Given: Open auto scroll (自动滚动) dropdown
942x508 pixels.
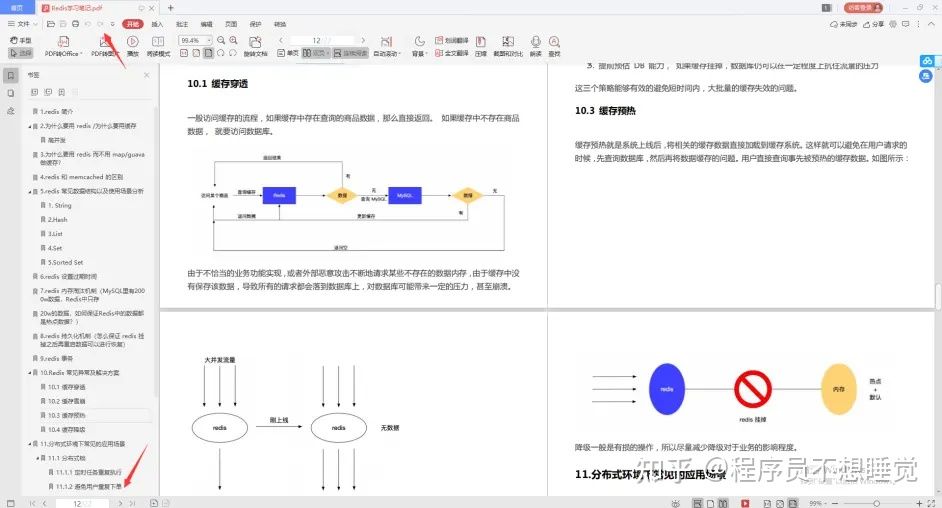Looking at the screenshot, I should click(386, 46).
